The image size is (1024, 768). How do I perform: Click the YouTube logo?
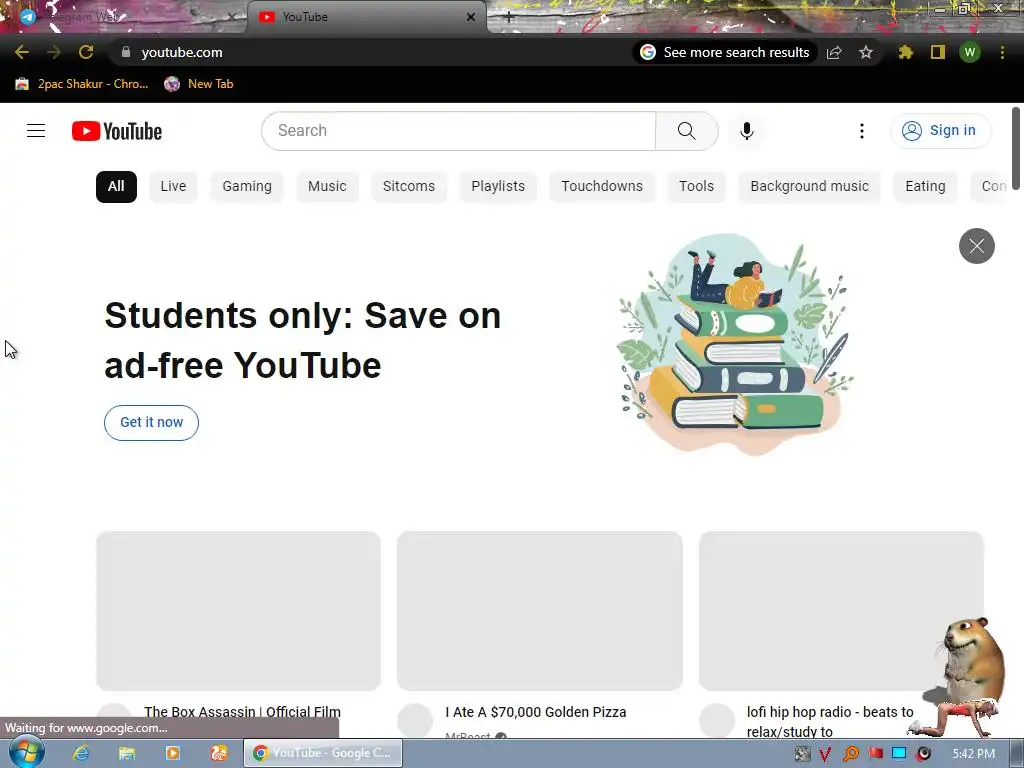[x=117, y=131]
